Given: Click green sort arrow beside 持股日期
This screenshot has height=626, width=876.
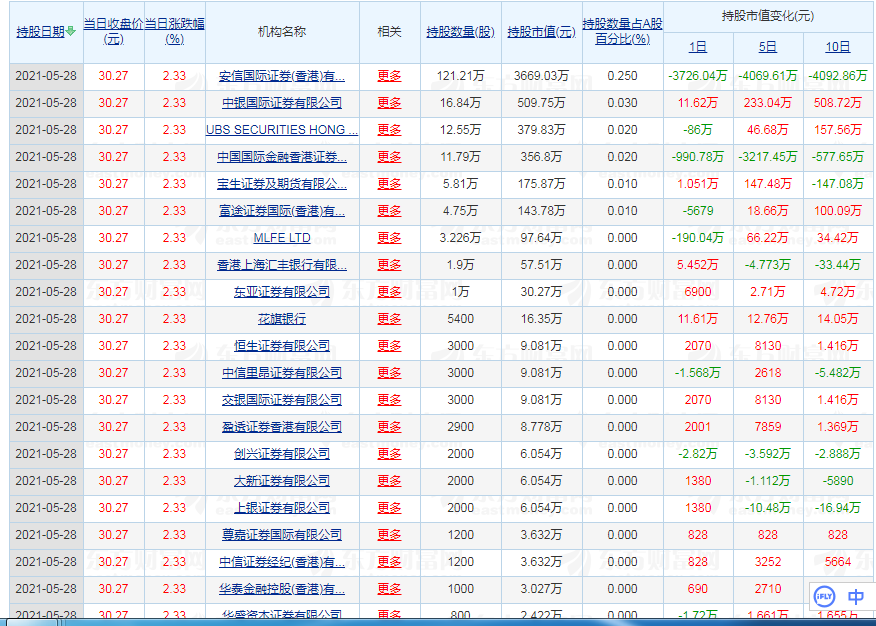Looking at the screenshot, I should (71, 31).
